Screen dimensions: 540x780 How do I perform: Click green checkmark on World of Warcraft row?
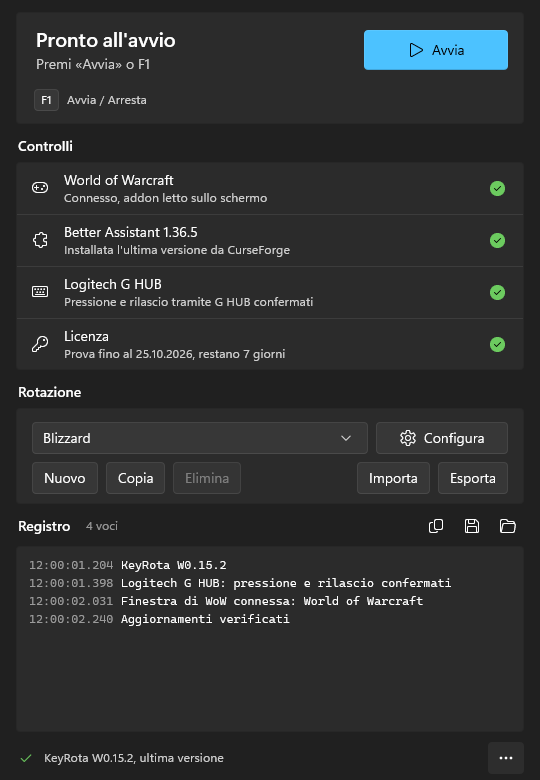click(x=497, y=189)
